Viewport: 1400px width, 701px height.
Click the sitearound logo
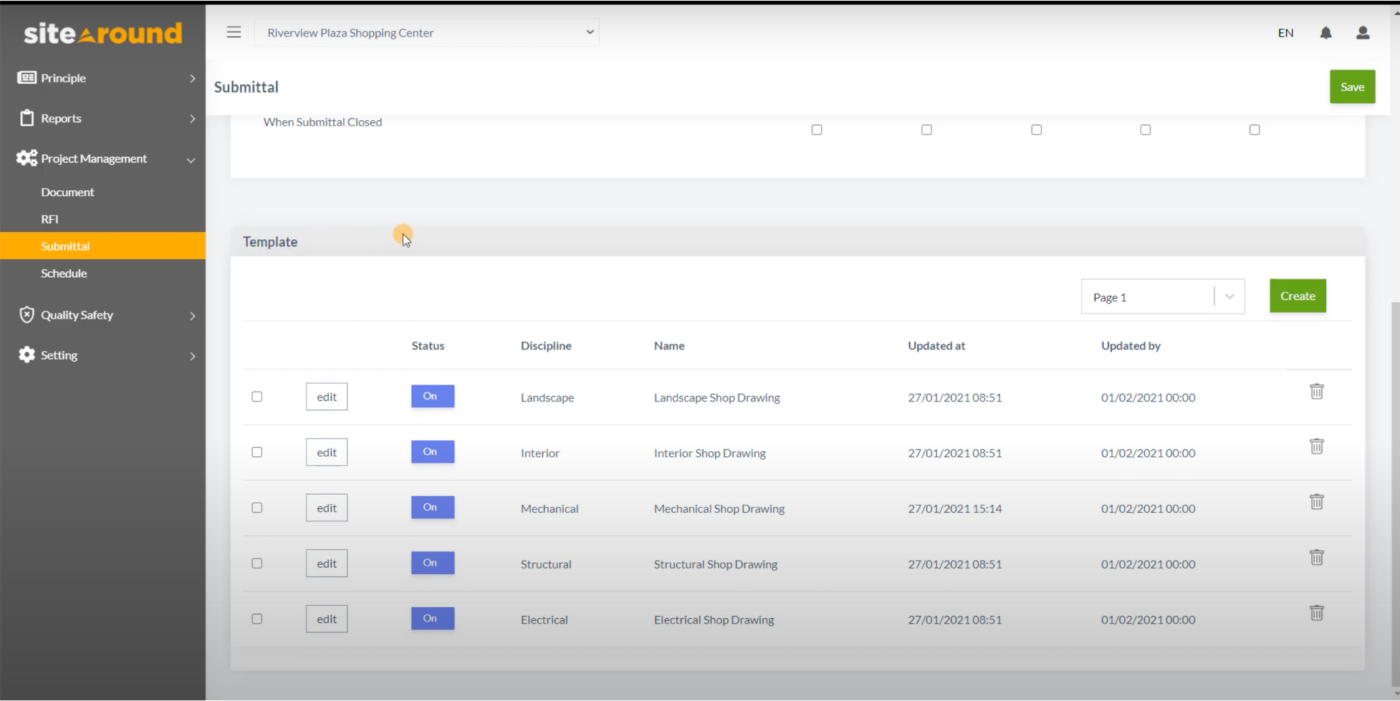click(103, 33)
